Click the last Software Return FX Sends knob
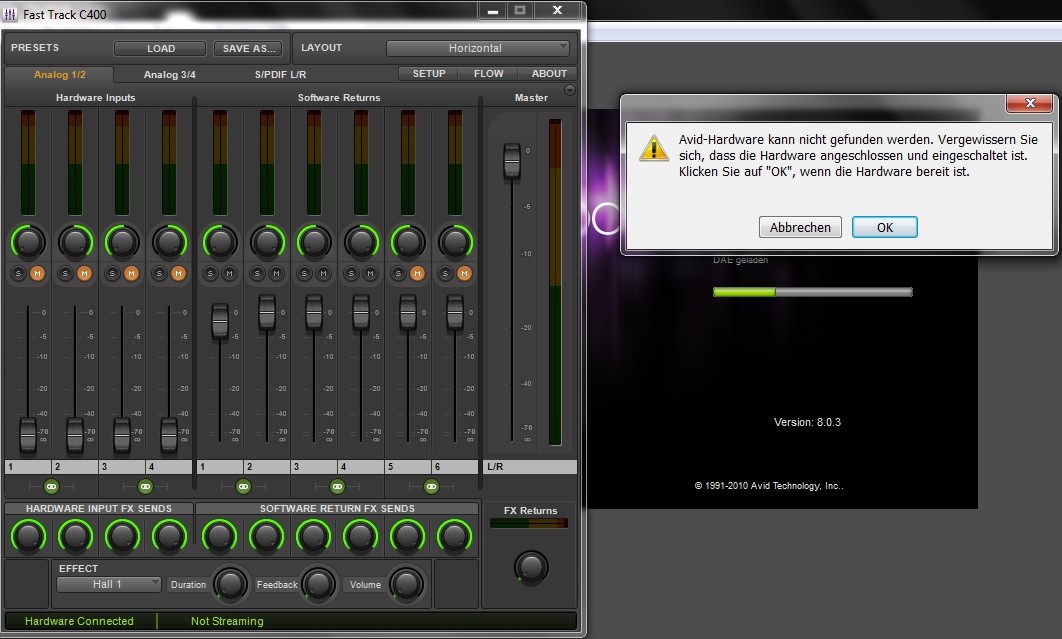 click(454, 536)
